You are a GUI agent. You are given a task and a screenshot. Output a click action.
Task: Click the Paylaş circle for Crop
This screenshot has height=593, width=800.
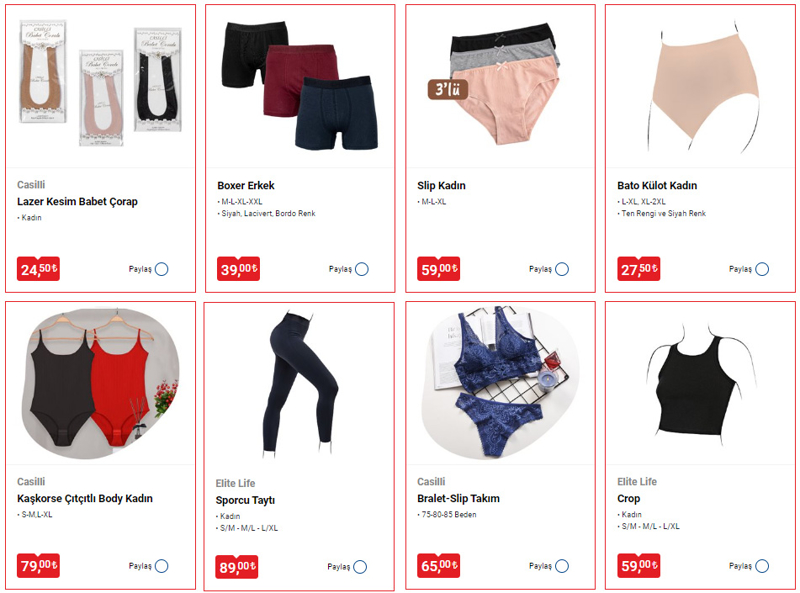pyautogui.click(x=762, y=566)
